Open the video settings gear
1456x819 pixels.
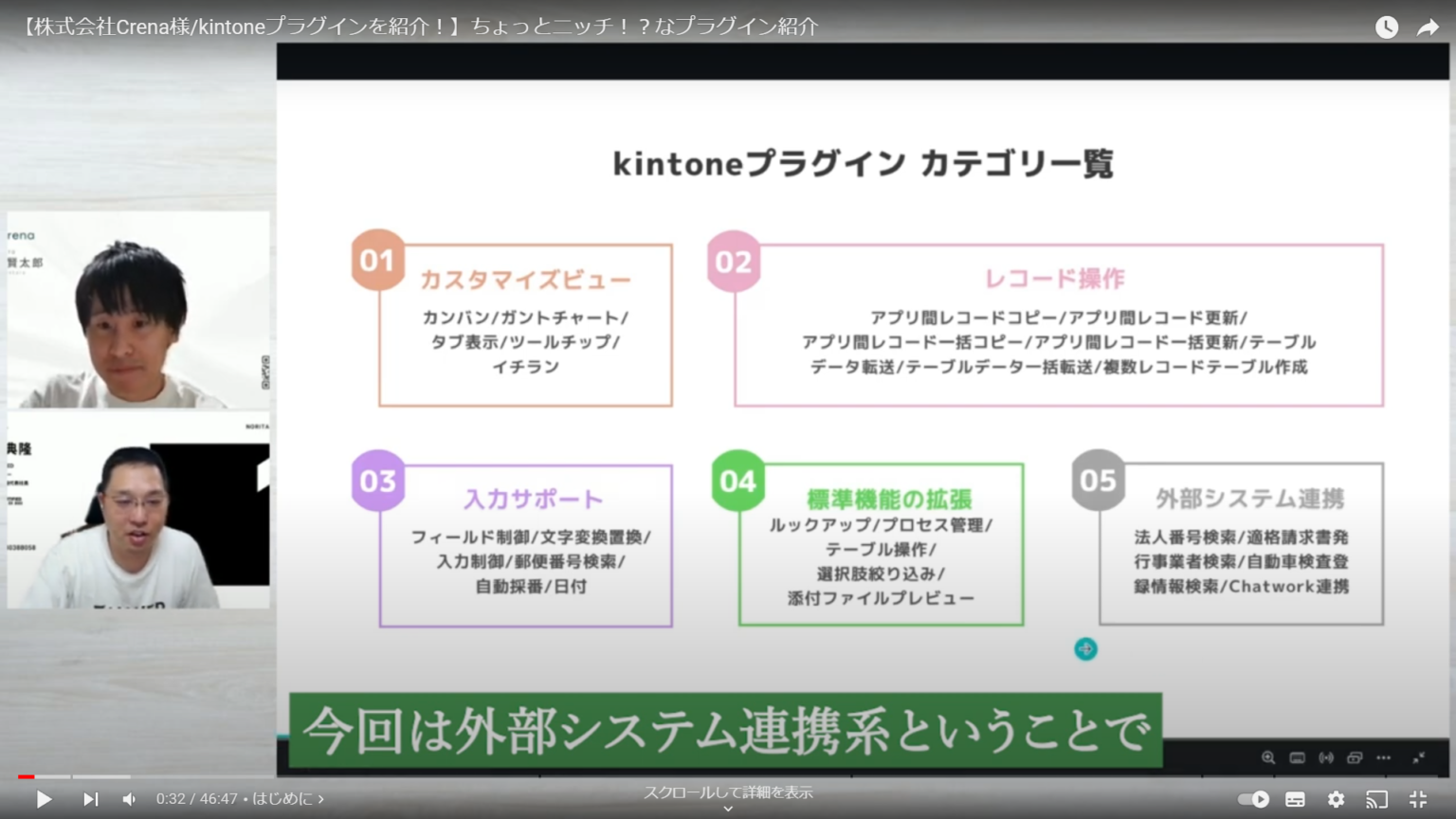(1337, 799)
